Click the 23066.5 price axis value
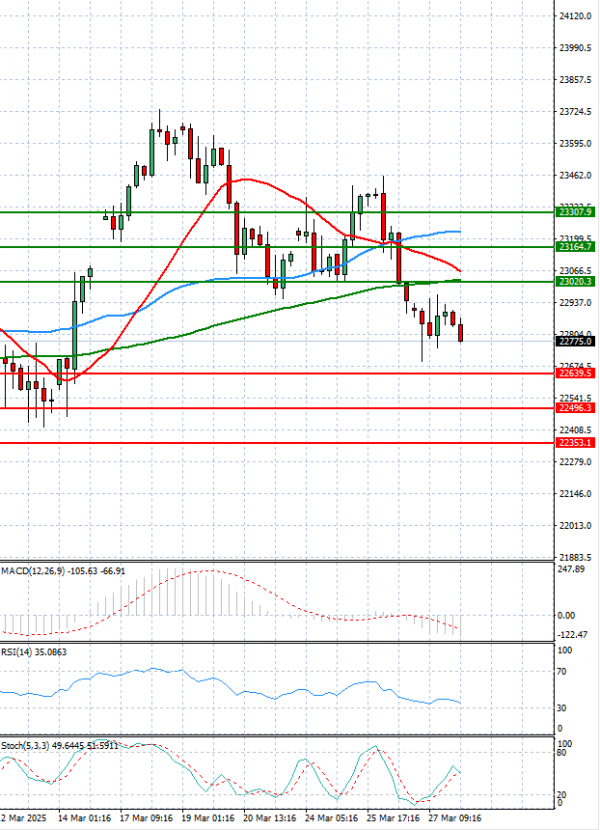600x830 pixels. tap(575, 270)
